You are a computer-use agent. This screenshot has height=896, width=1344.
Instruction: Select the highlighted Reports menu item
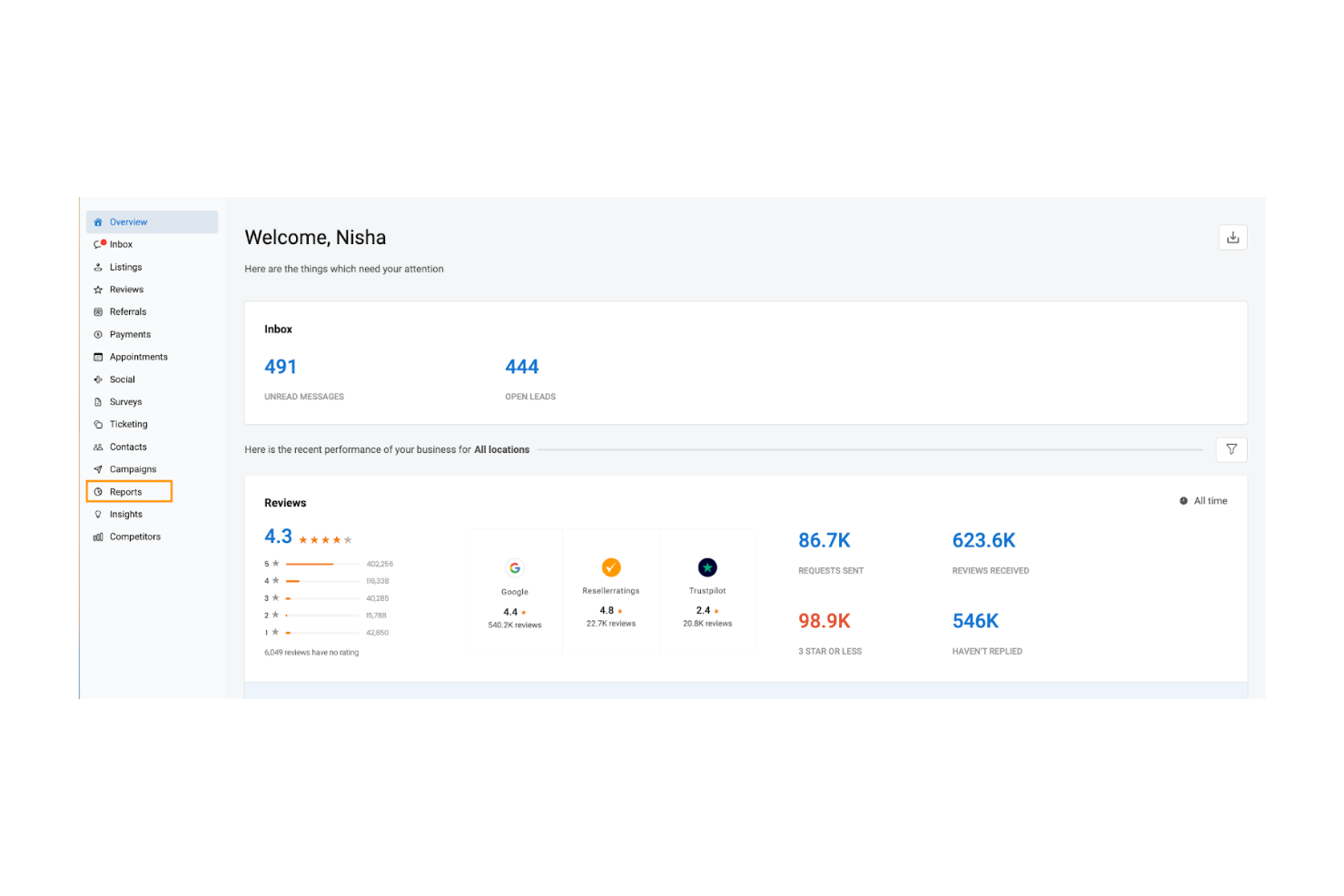point(127,491)
